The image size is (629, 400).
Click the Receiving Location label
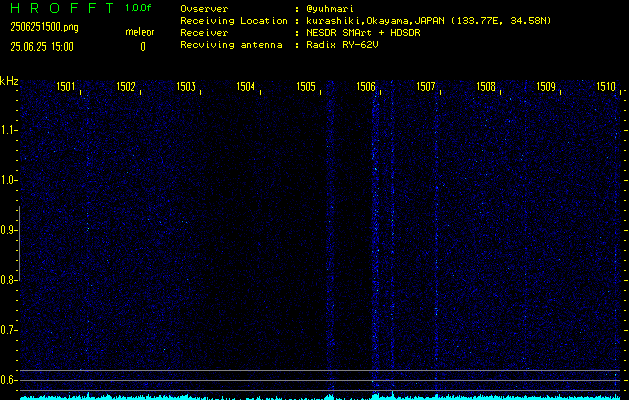234,21
